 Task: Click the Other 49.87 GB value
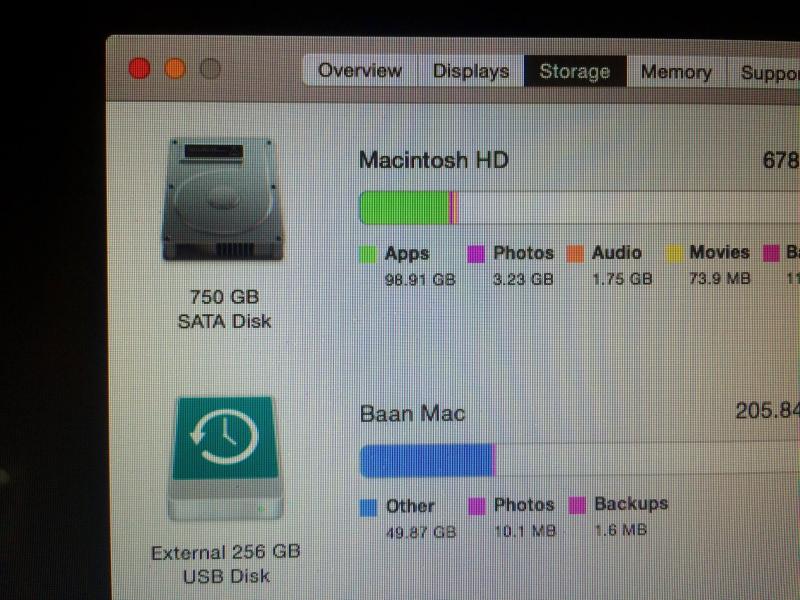tap(421, 533)
